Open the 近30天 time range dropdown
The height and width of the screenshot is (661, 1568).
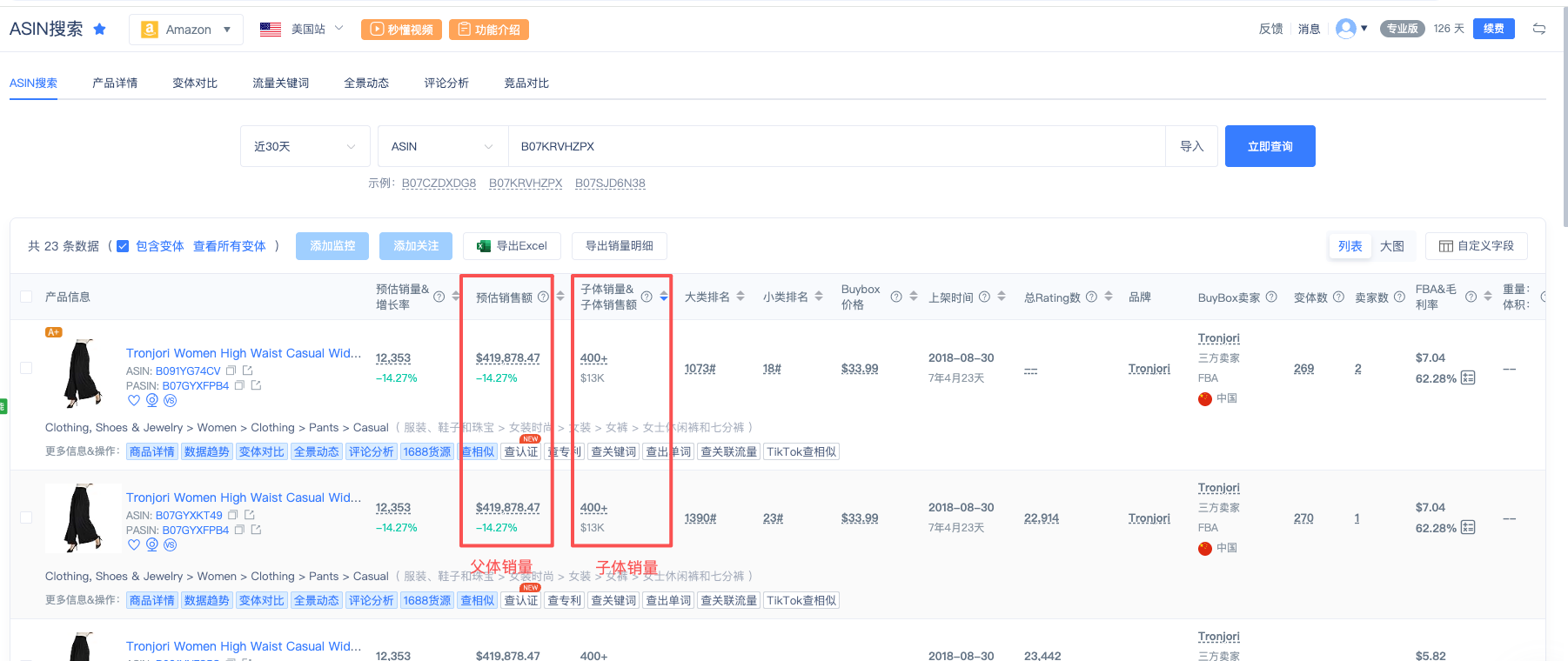pos(305,146)
